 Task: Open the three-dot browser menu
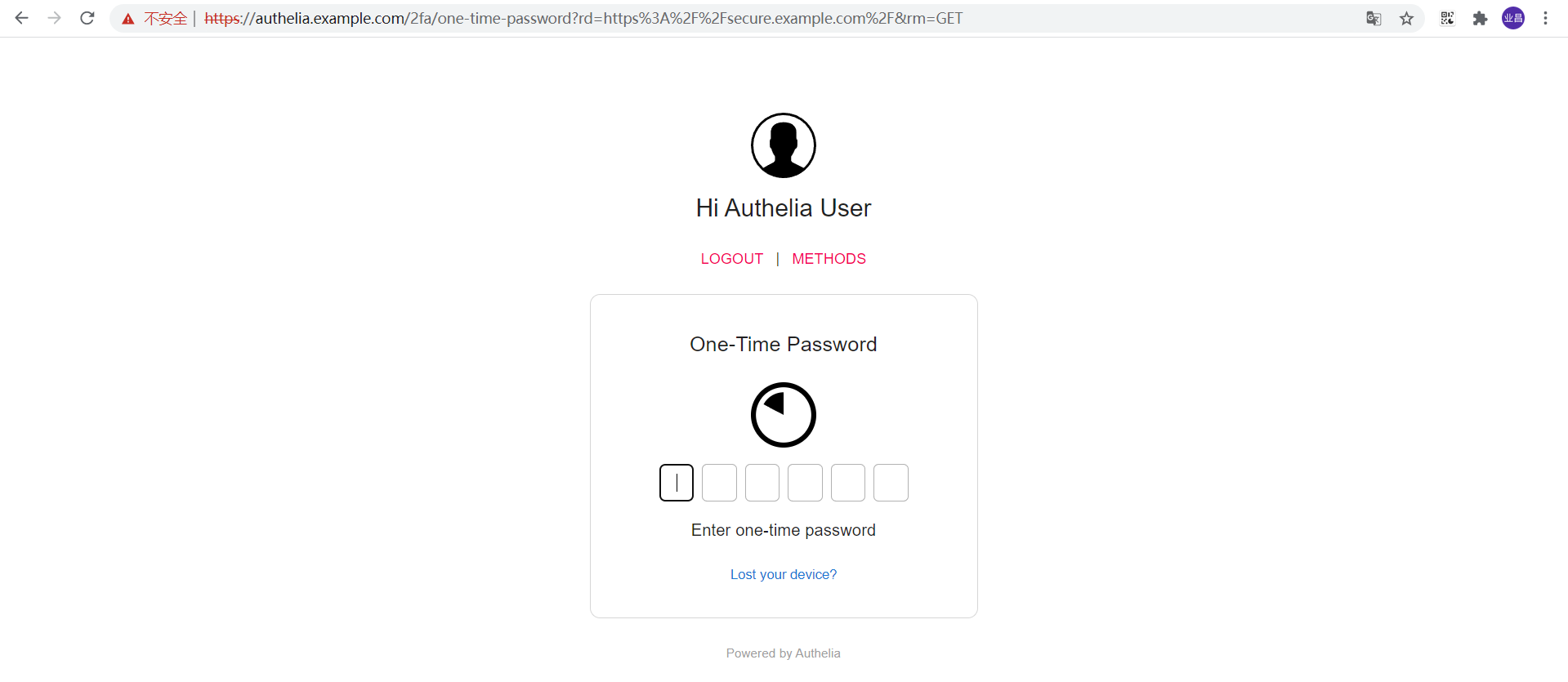point(1545,18)
